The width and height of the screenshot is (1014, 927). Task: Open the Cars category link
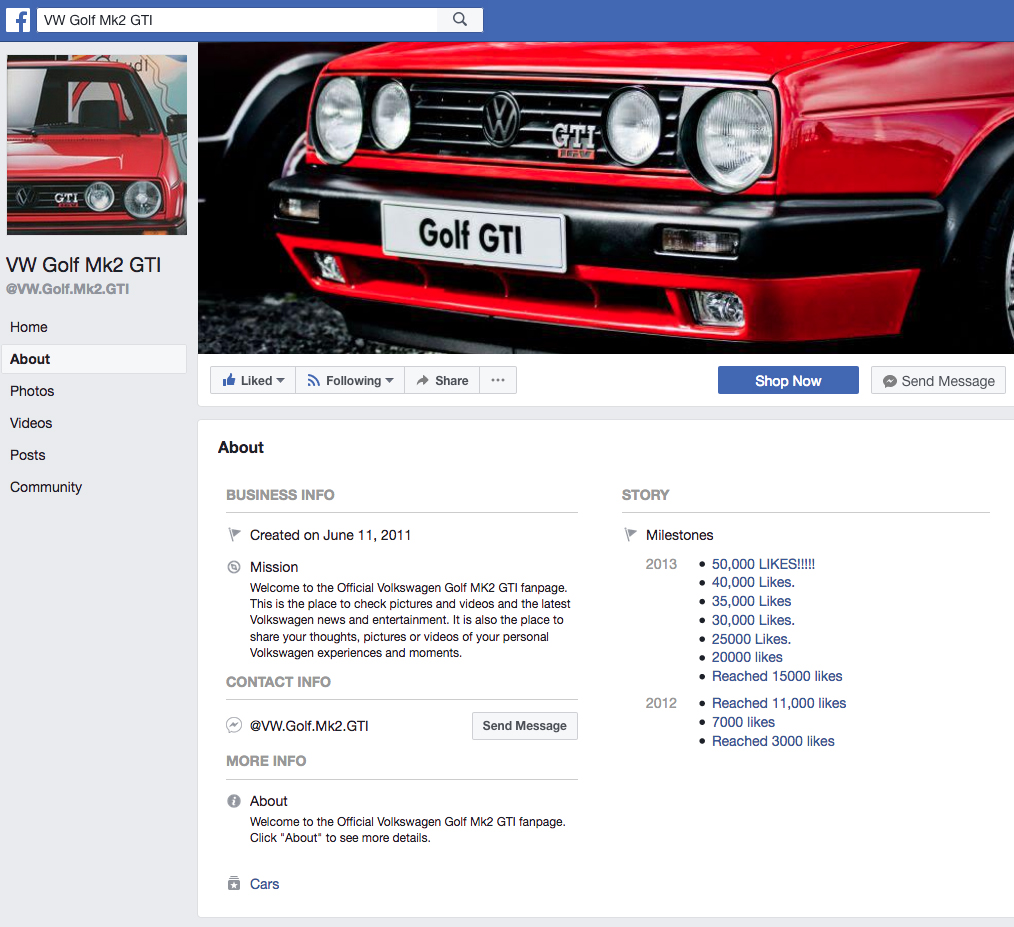pos(264,884)
